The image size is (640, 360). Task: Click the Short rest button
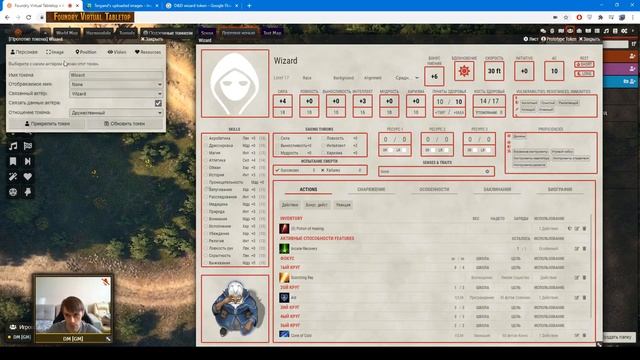click(x=584, y=64)
